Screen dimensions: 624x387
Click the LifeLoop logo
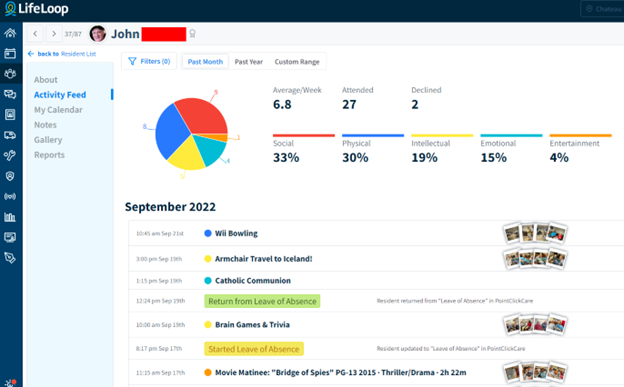point(37,9)
